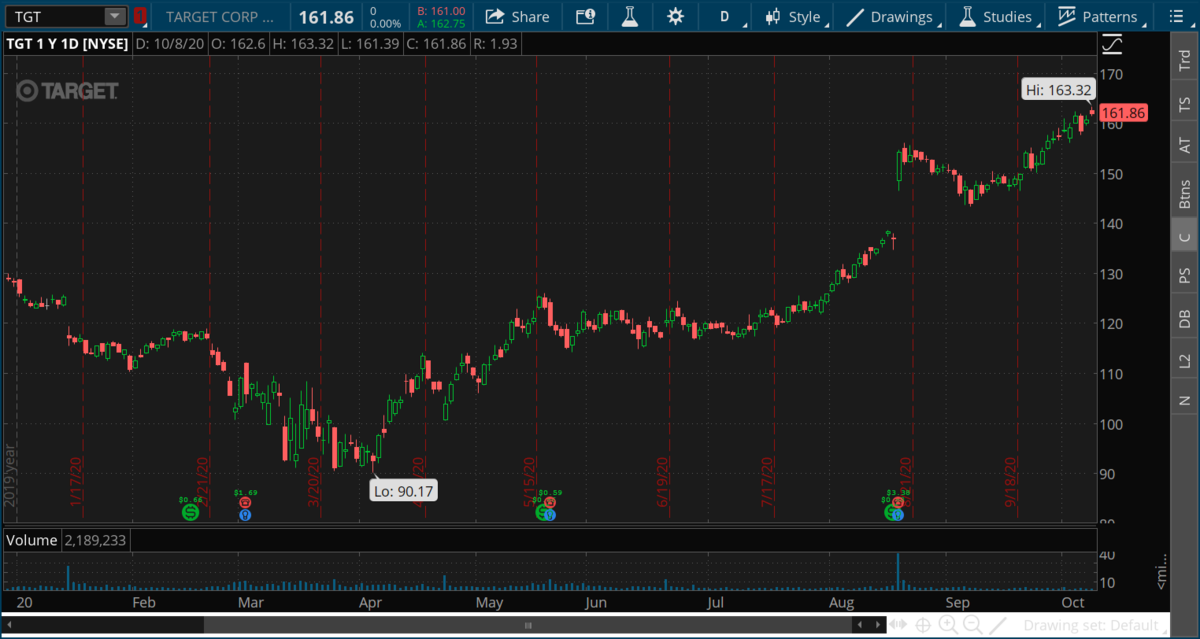Zoom in using the magnifier plus icon
This screenshot has height=639, width=1200.
(x=947, y=626)
